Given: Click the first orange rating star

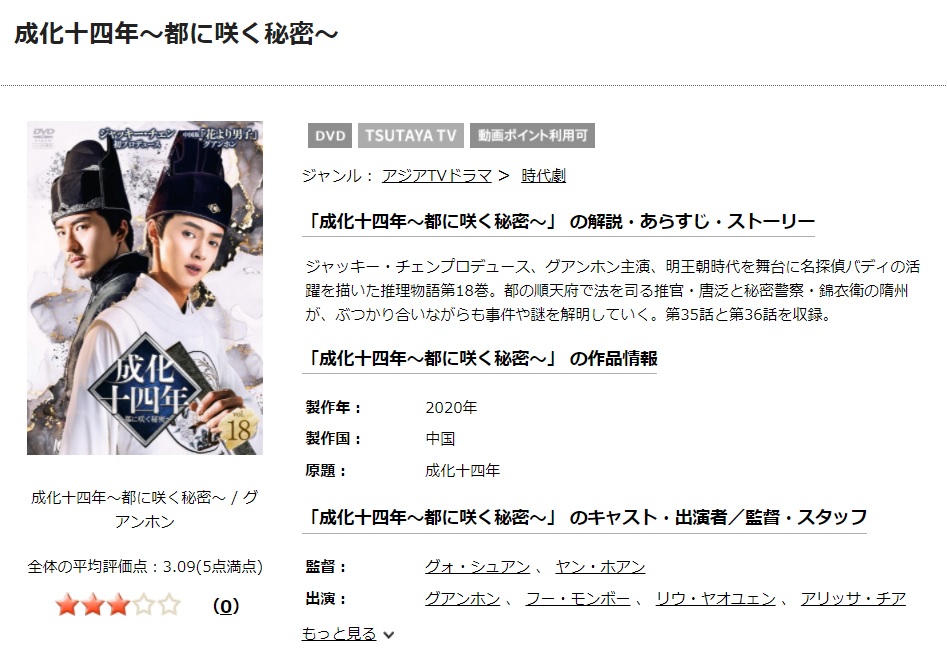Looking at the screenshot, I should pos(67,605).
